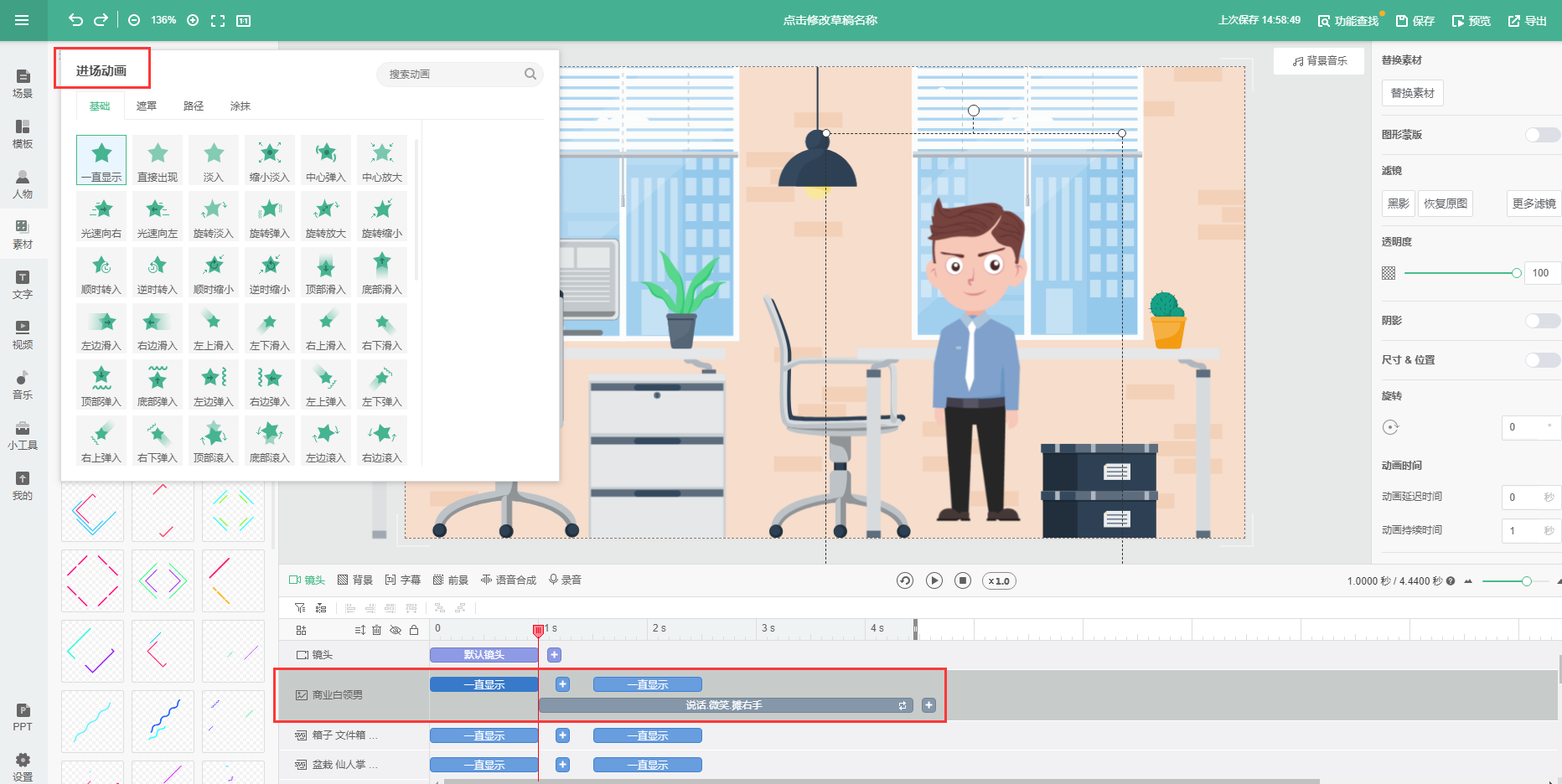This screenshot has width=1562, height=784.
Task: Choose the 中心弹入 entrance animation
Action: coord(326,160)
